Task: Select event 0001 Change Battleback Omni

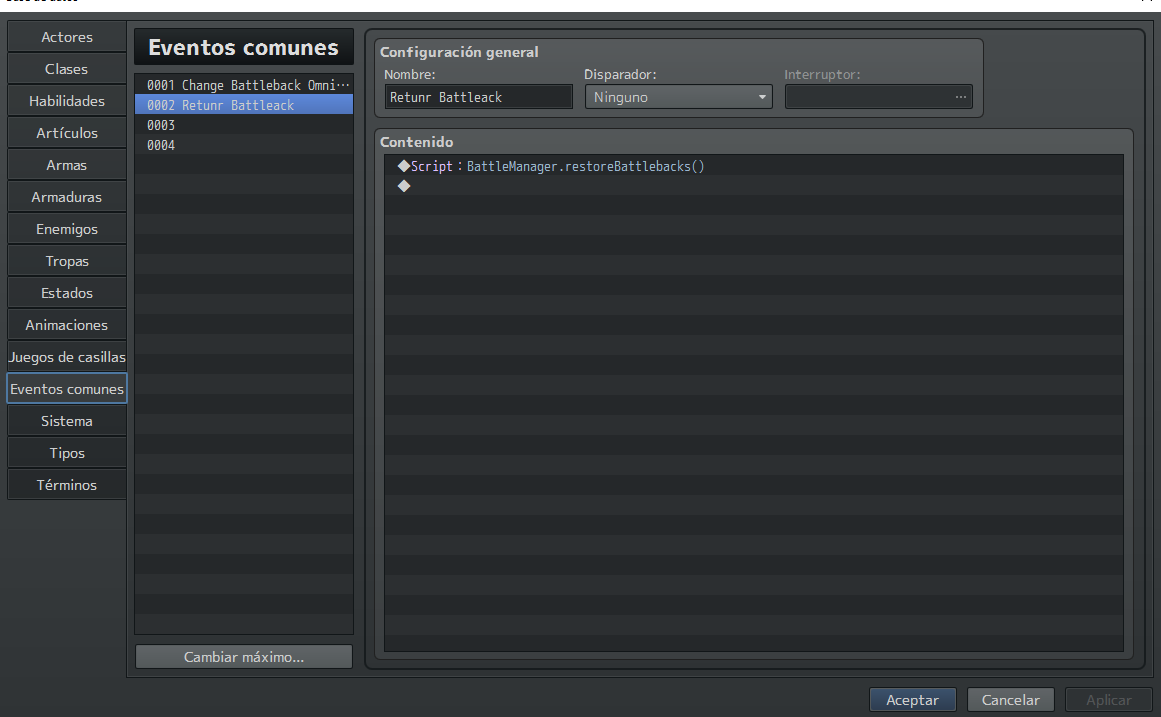Action: pyautogui.click(x=244, y=84)
